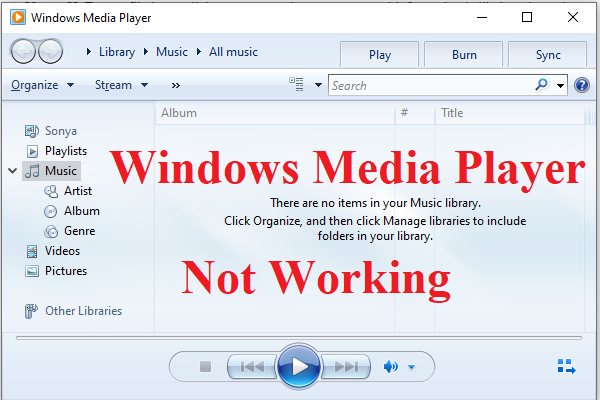Viewport: 600px width, 400px height.
Task: Click the View options icon
Action: coord(296,85)
